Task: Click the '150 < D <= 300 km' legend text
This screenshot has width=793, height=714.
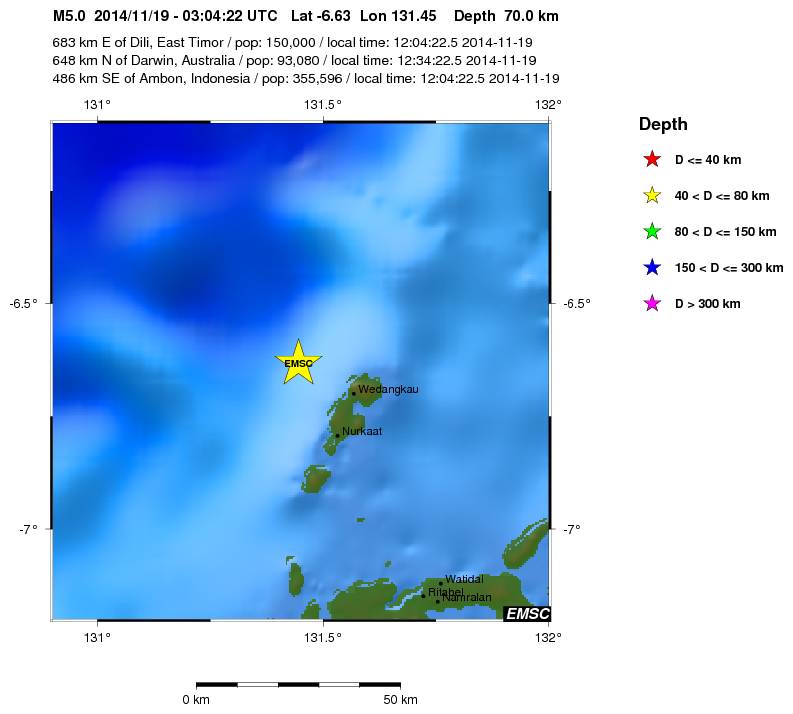Action: [729, 267]
